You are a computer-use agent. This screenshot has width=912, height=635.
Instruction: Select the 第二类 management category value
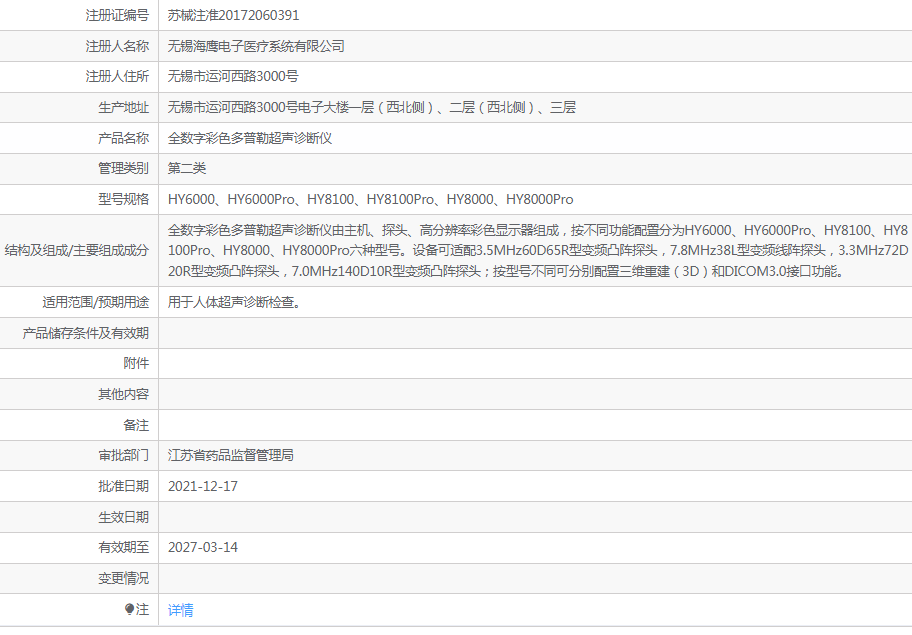187,168
